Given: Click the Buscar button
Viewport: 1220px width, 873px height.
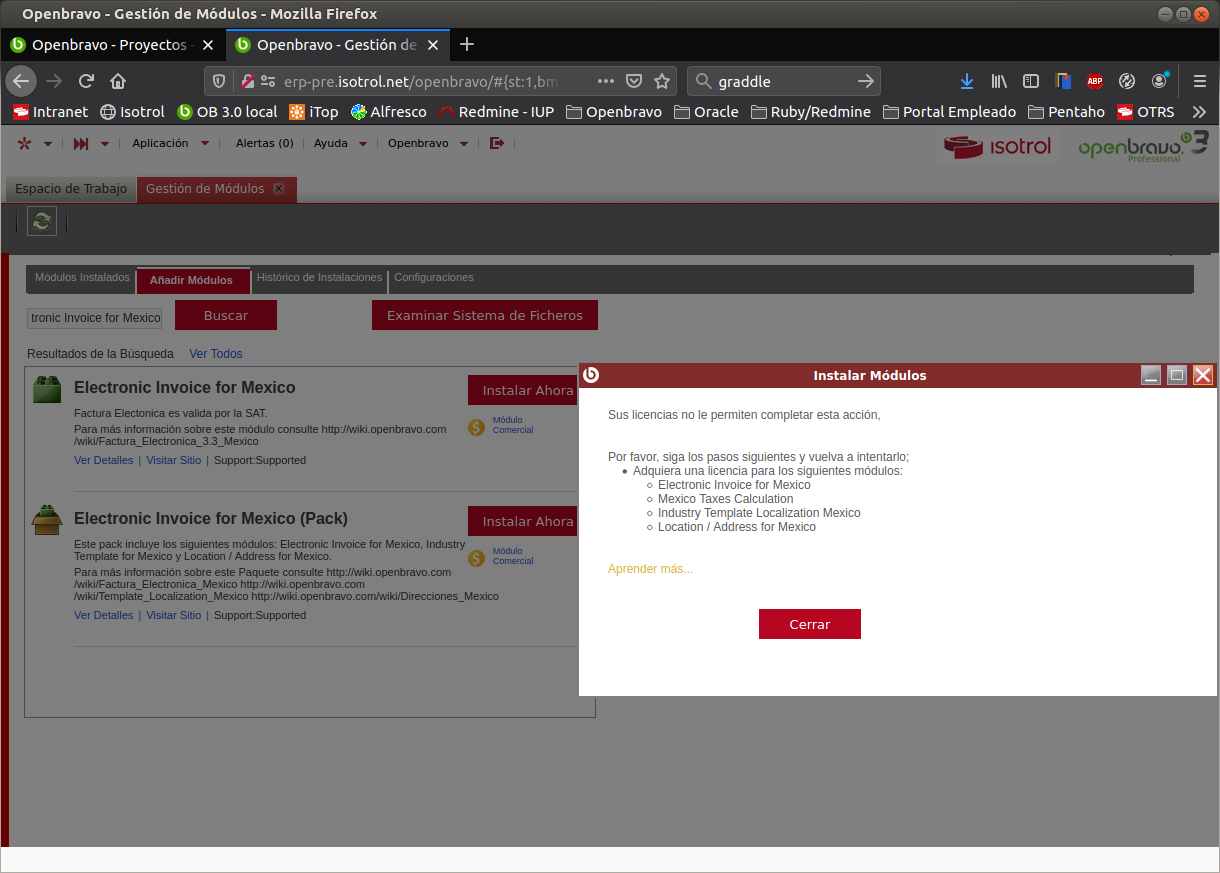Looking at the screenshot, I should (226, 315).
